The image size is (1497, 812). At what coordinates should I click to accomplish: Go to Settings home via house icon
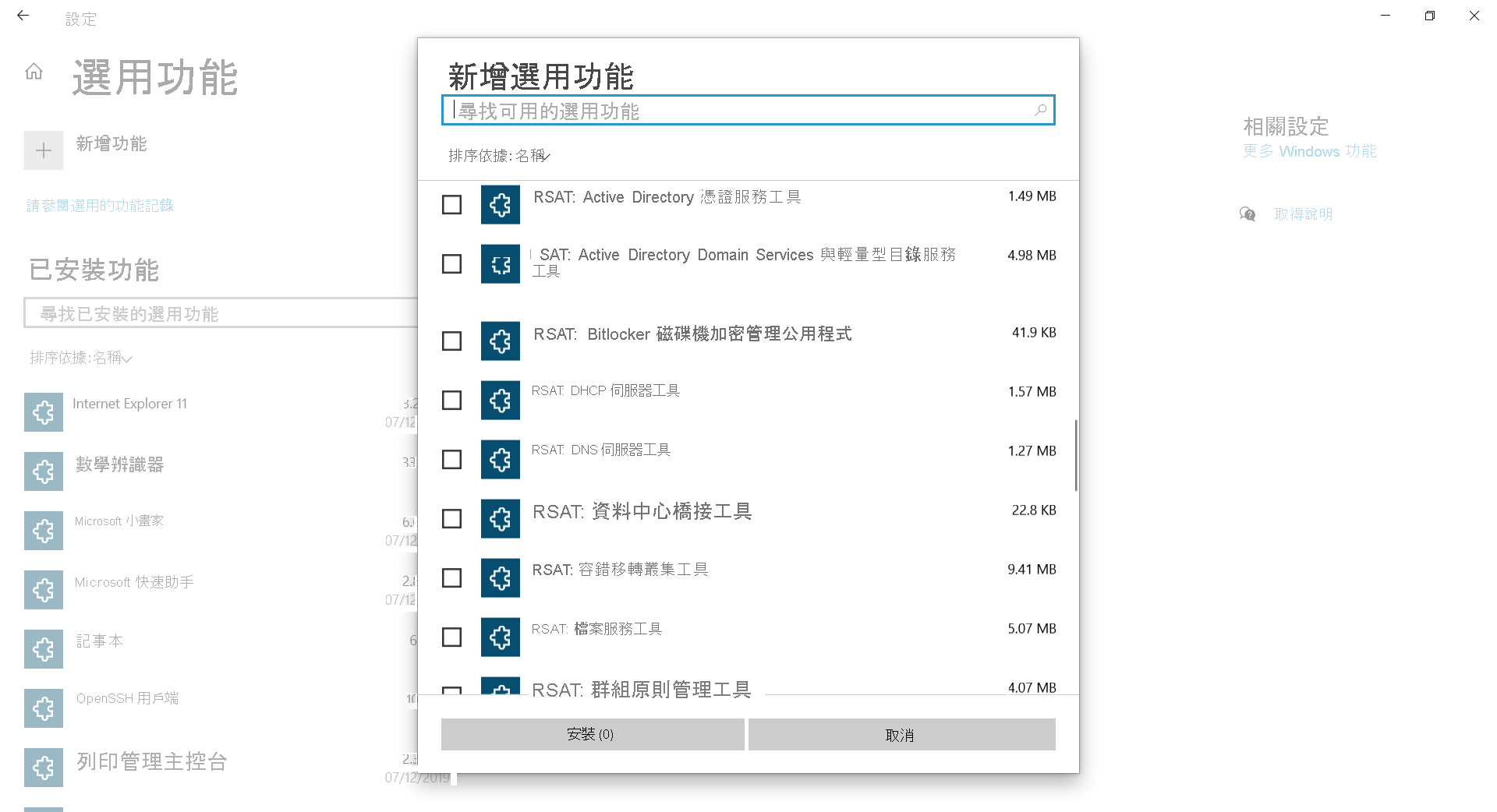point(34,72)
